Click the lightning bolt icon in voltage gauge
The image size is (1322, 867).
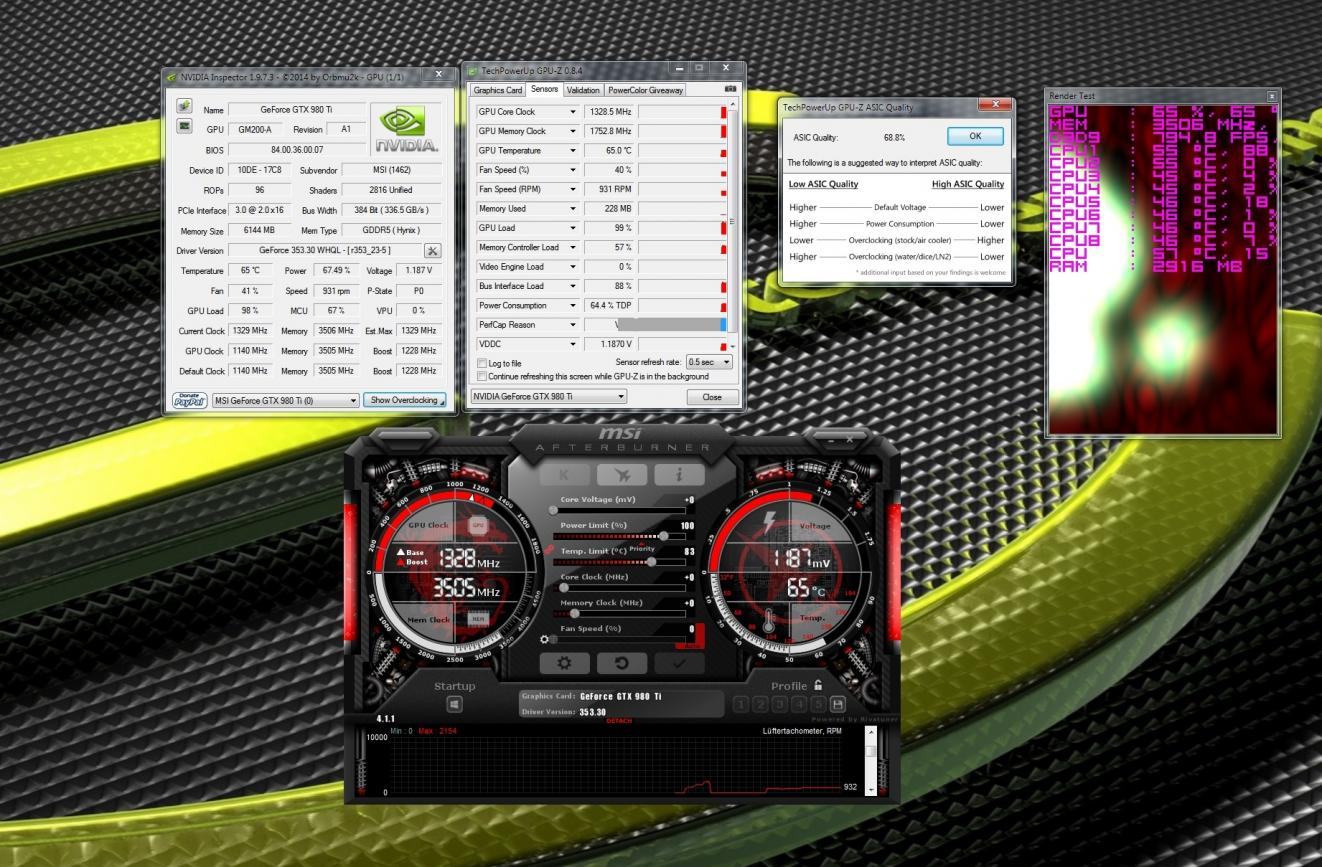[769, 525]
